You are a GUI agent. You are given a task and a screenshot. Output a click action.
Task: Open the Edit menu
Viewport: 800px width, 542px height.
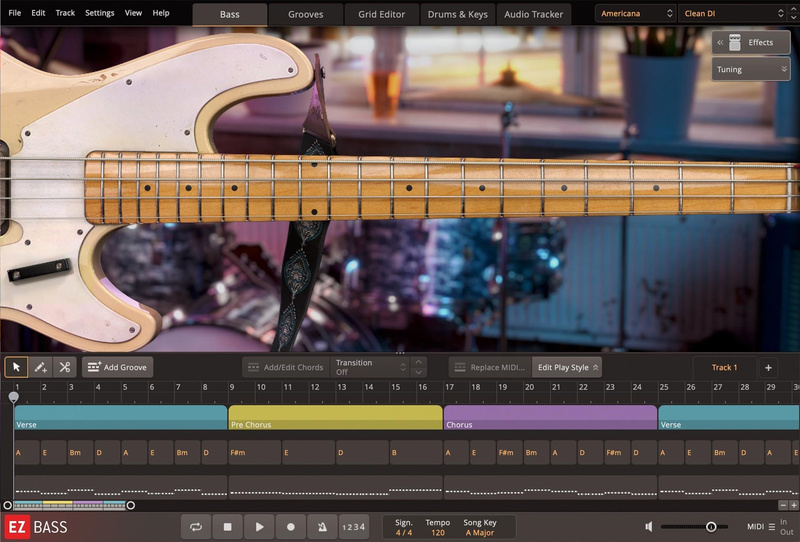tap(38, 13)
